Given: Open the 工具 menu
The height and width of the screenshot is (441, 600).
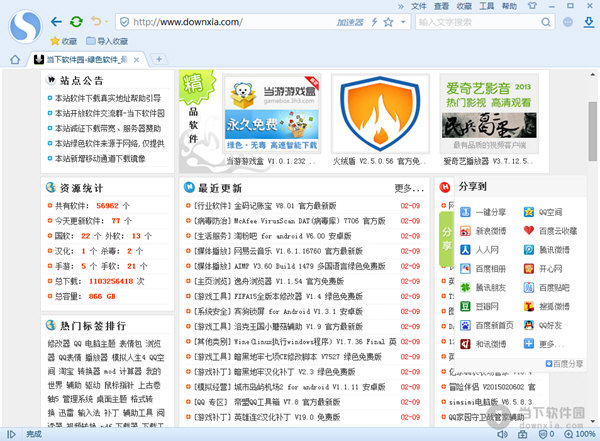Looking at the screenshot, I should (487, 6).
